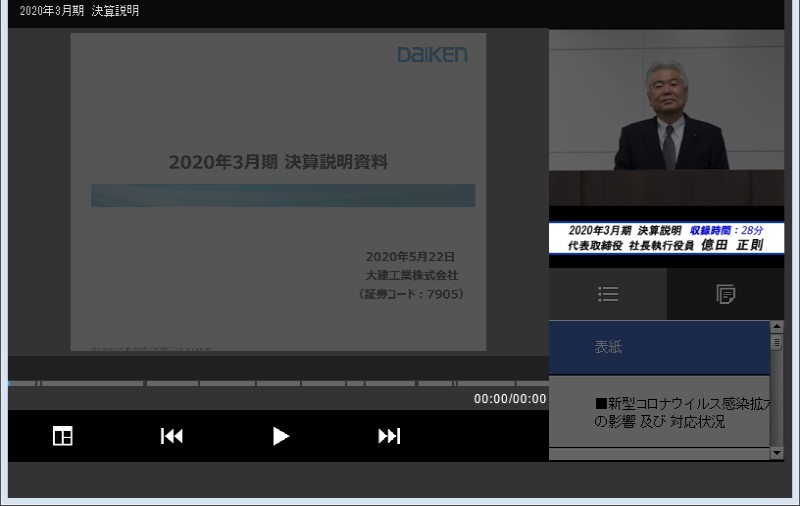
Task: Select the 表紙 chapter entry
Action: click(659, 347)
